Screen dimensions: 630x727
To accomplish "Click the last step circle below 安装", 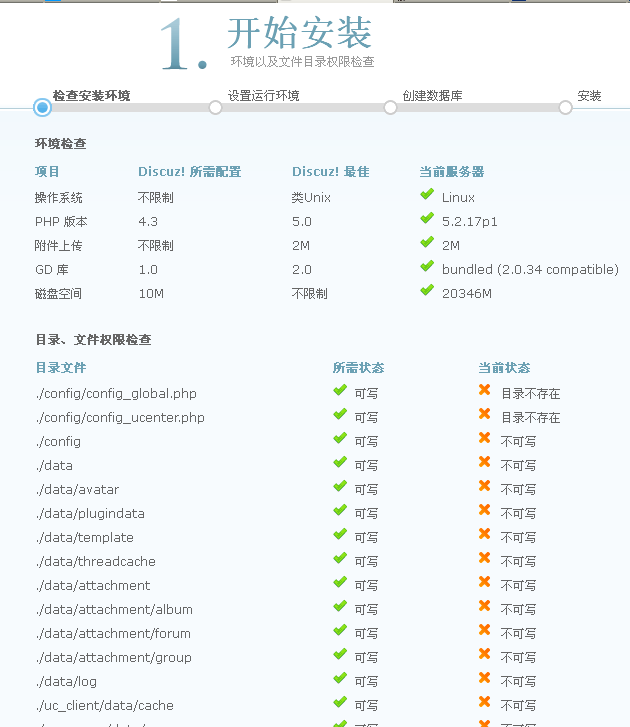I will pos(565,108).
